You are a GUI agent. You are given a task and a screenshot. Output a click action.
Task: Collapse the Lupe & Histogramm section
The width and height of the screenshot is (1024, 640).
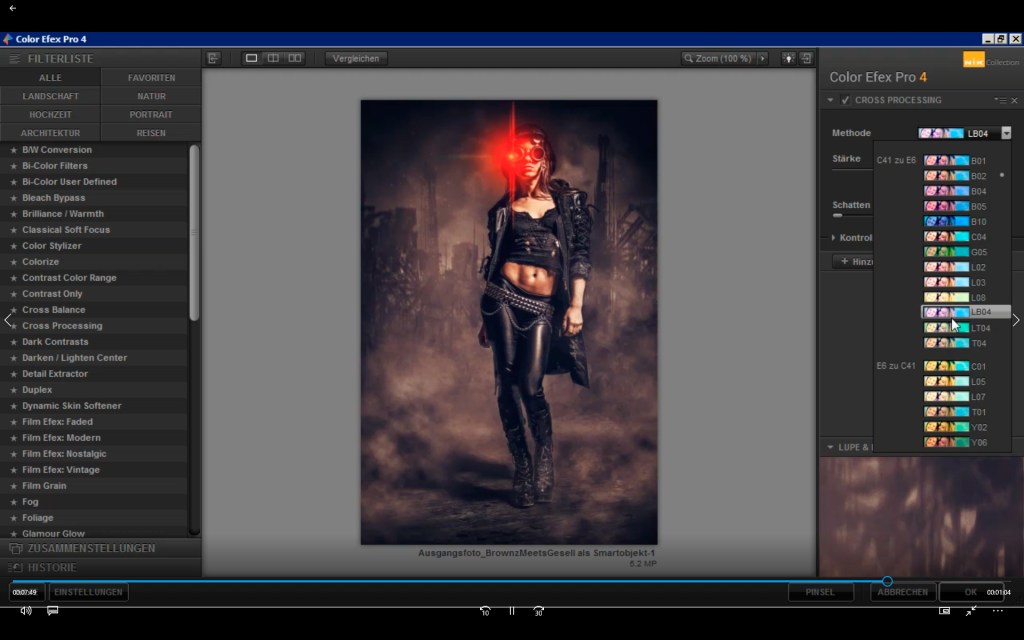[x=830, y=447]
